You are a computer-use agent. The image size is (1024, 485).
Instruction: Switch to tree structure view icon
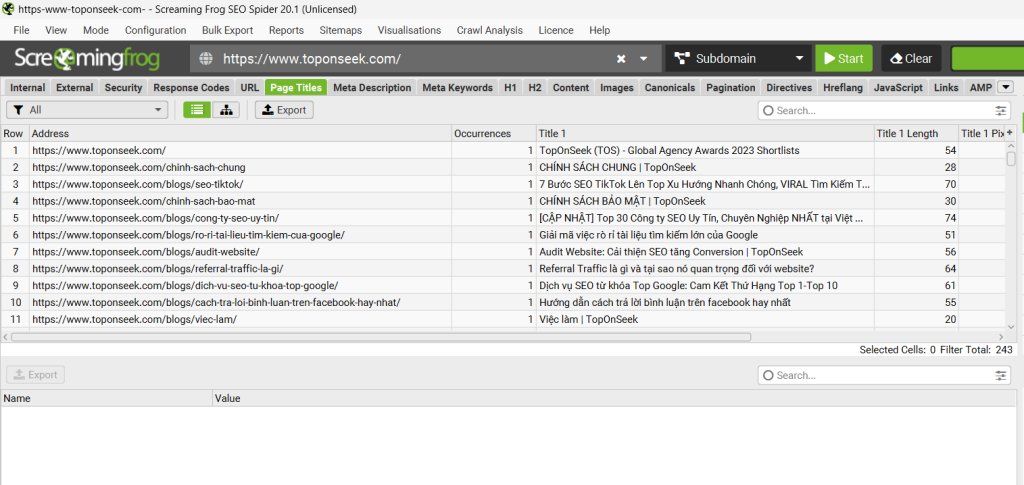coord(226,110)
